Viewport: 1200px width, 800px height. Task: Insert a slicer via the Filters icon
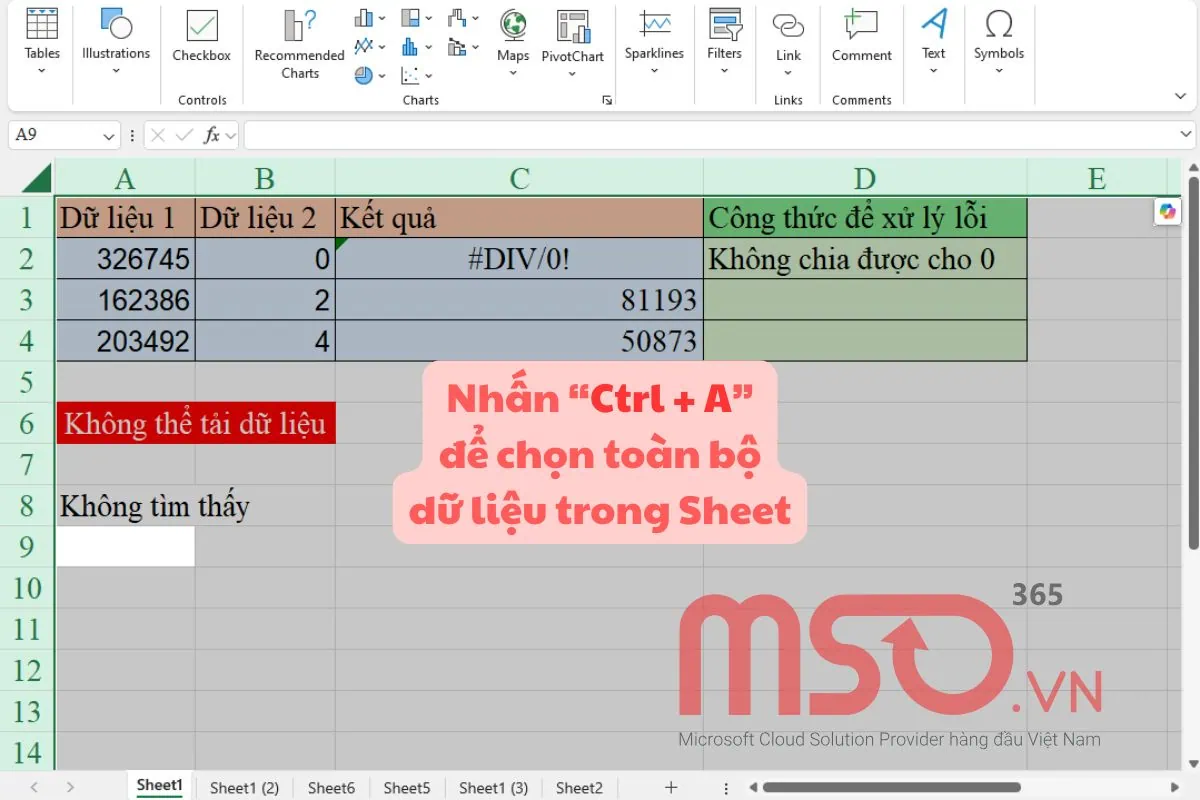click(x=724, y=40)
